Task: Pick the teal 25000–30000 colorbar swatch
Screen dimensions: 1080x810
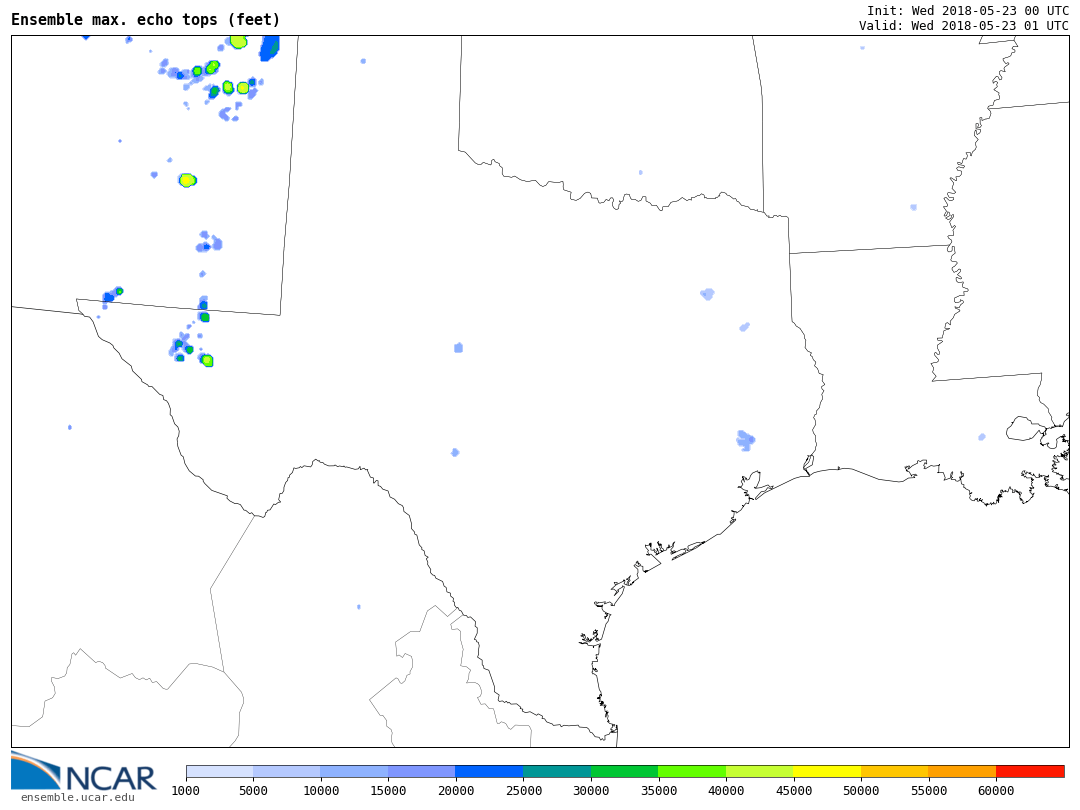Action: tap(557, 771)
